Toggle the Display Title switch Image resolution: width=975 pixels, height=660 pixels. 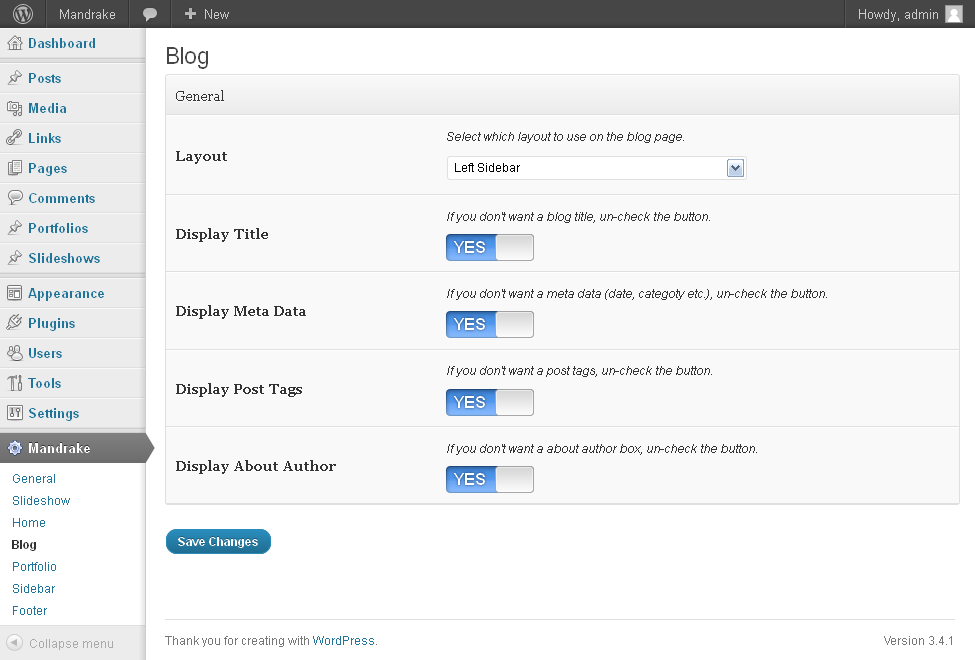[490, 247]
